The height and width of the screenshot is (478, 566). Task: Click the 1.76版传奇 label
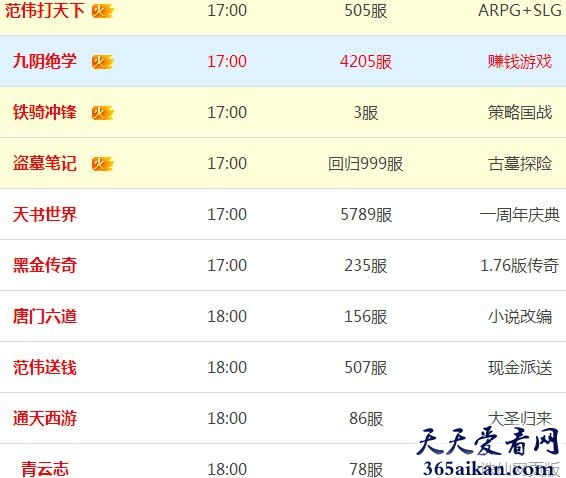click(x=520, y=265)
